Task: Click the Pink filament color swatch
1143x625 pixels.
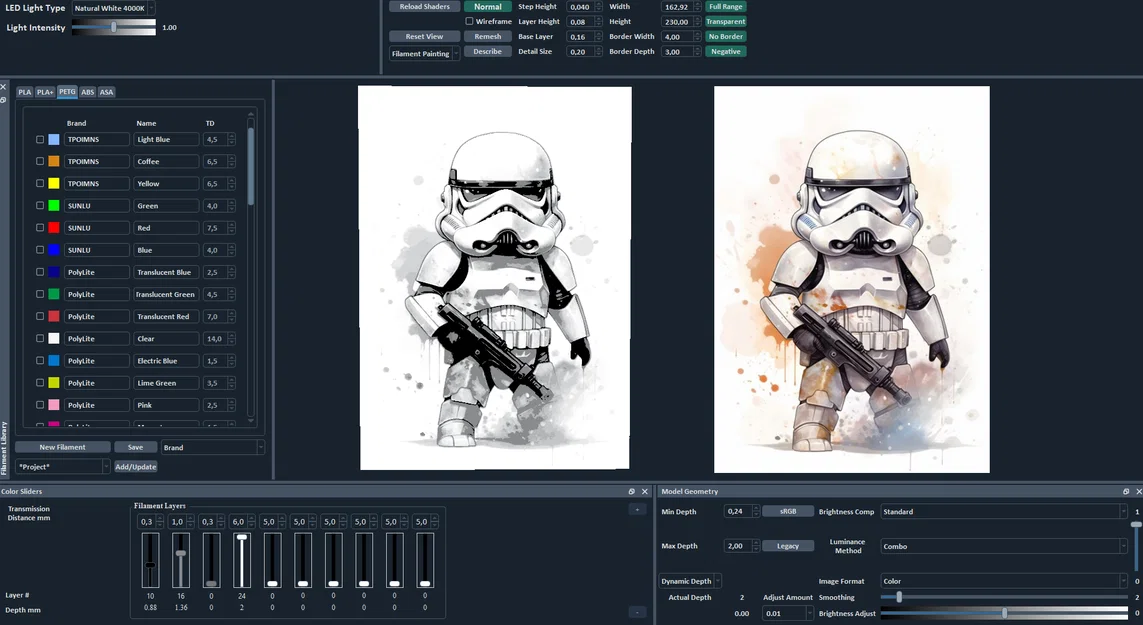Action: point(54,405)
